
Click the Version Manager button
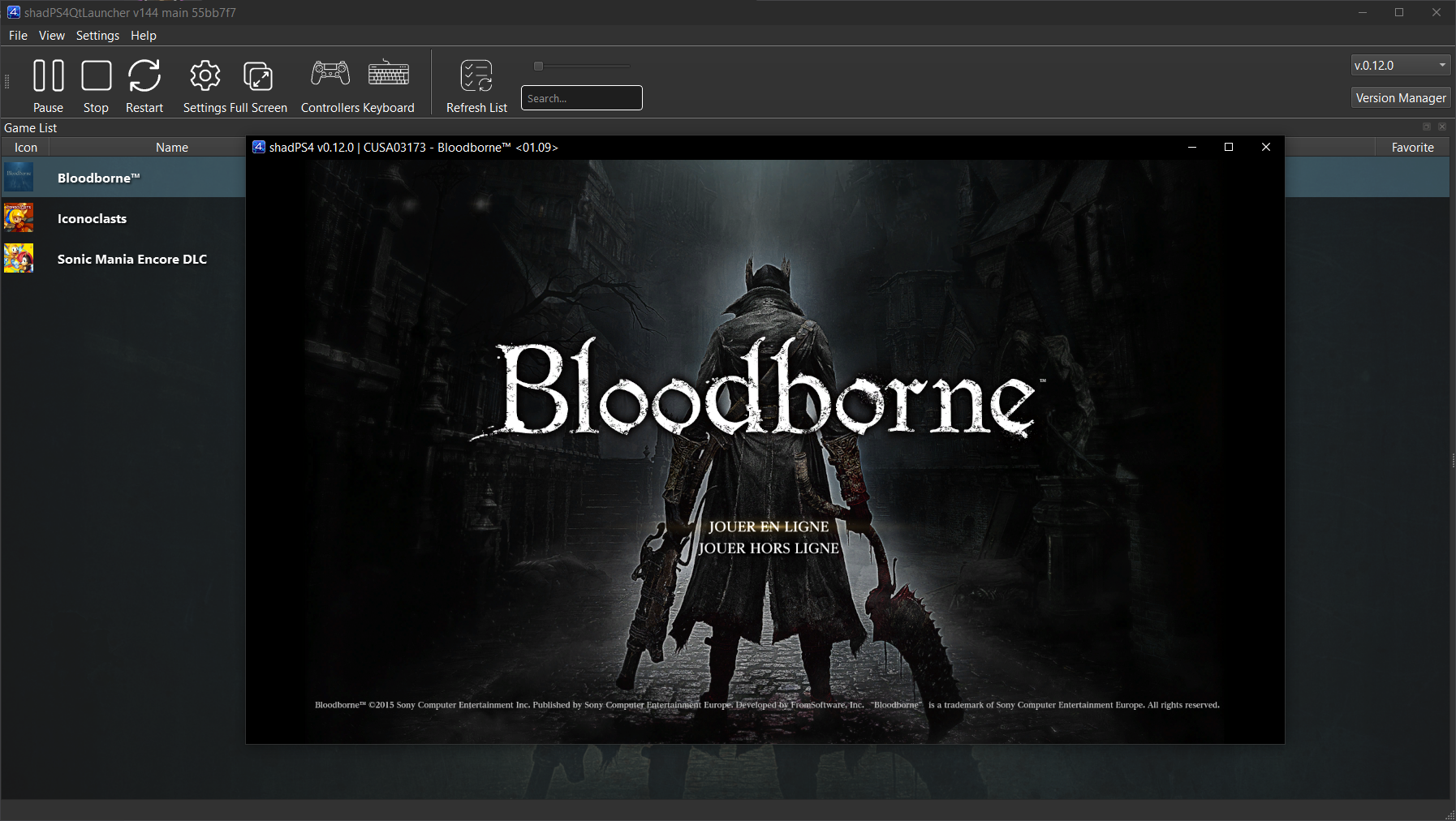[1401, 97]
